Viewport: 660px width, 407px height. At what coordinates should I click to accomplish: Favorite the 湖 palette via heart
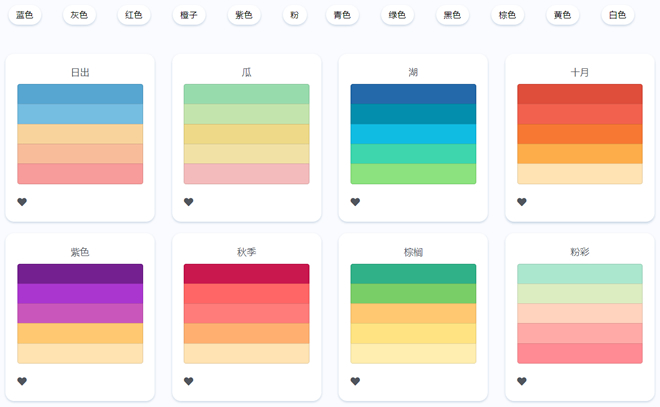pyautogui.click(x=355, y=202)
